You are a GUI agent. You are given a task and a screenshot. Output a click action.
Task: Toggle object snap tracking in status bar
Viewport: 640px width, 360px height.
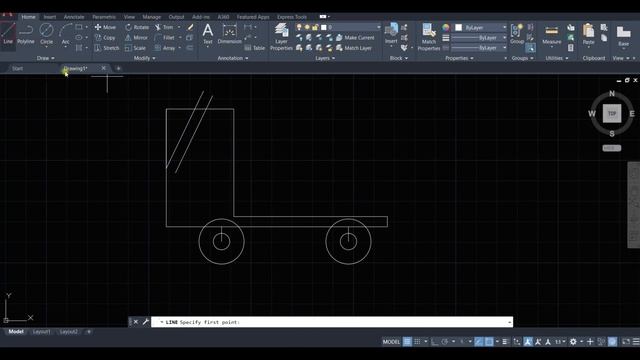(x=479, y=342)
